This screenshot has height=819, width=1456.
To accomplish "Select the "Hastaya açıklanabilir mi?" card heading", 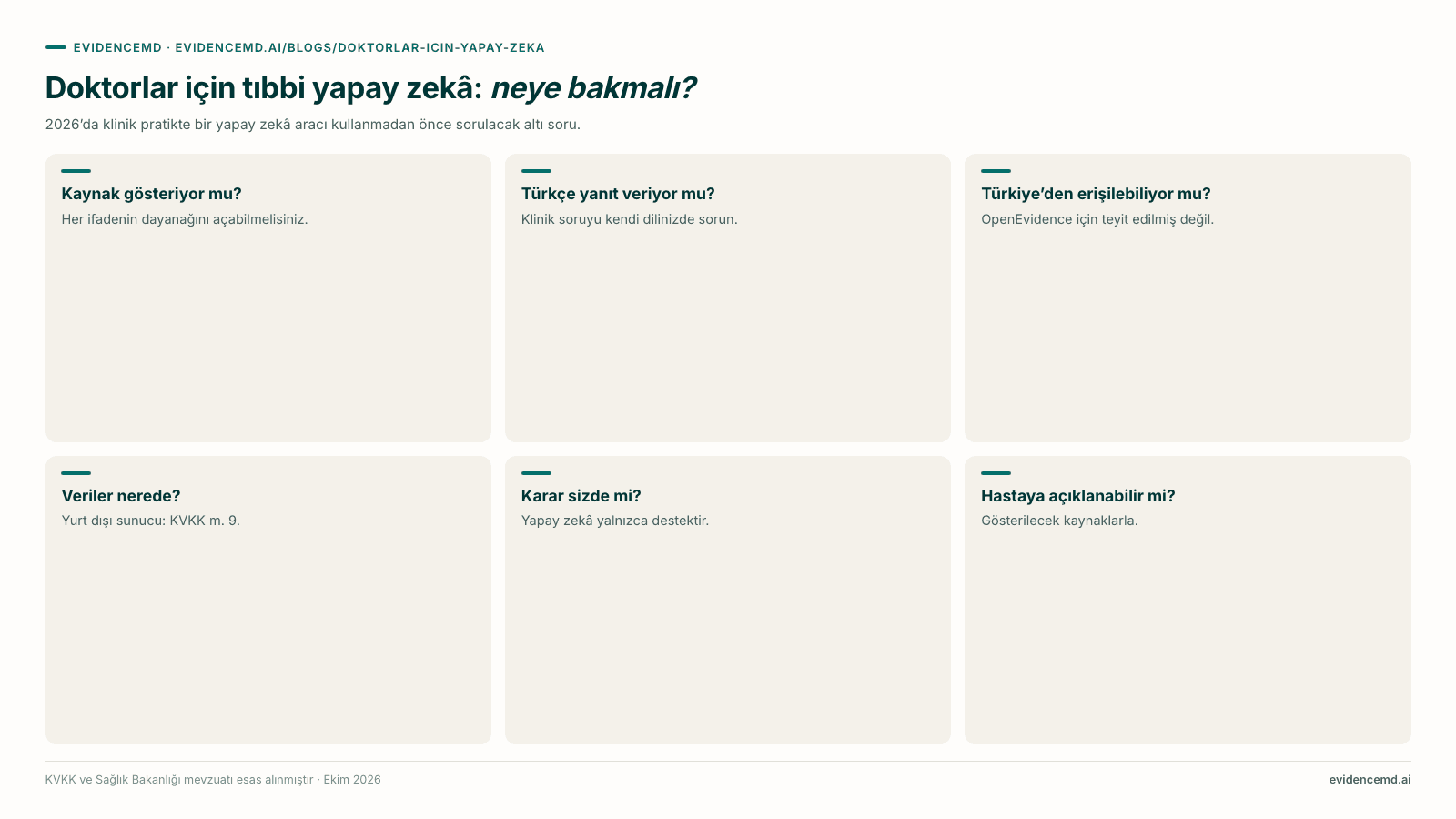I will [x=1078, y=496].
